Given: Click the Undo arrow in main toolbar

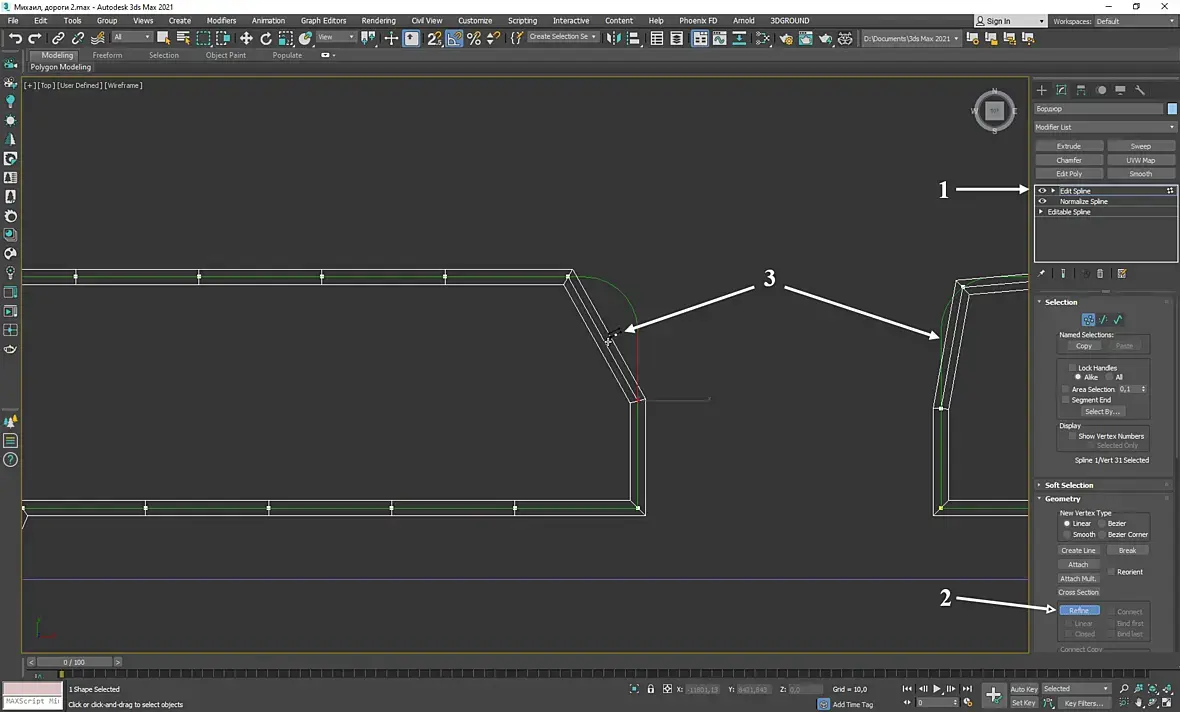Looking at the screenshot, I should (15, 38).
